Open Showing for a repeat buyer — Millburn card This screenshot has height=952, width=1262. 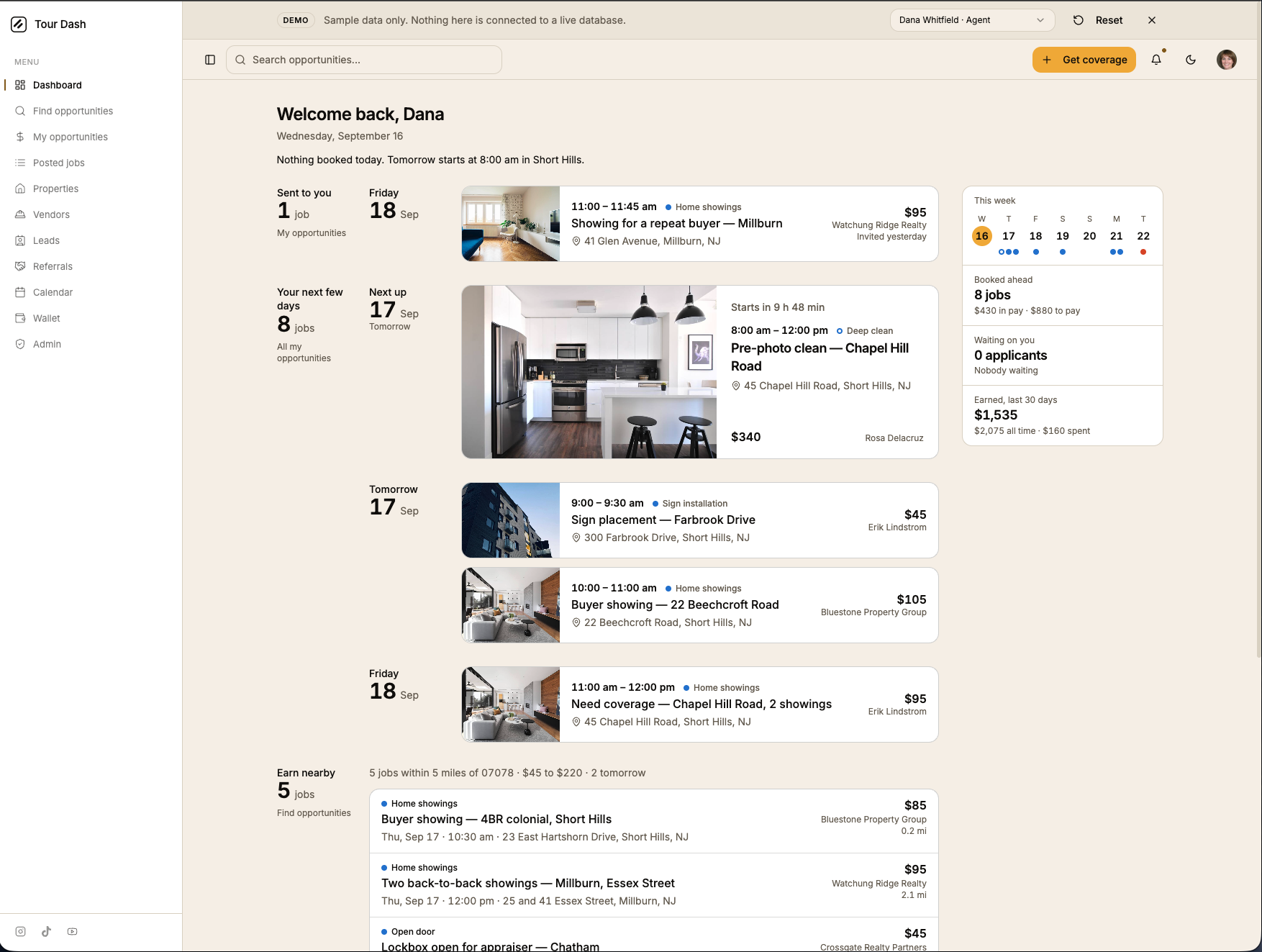pos(700,224)
